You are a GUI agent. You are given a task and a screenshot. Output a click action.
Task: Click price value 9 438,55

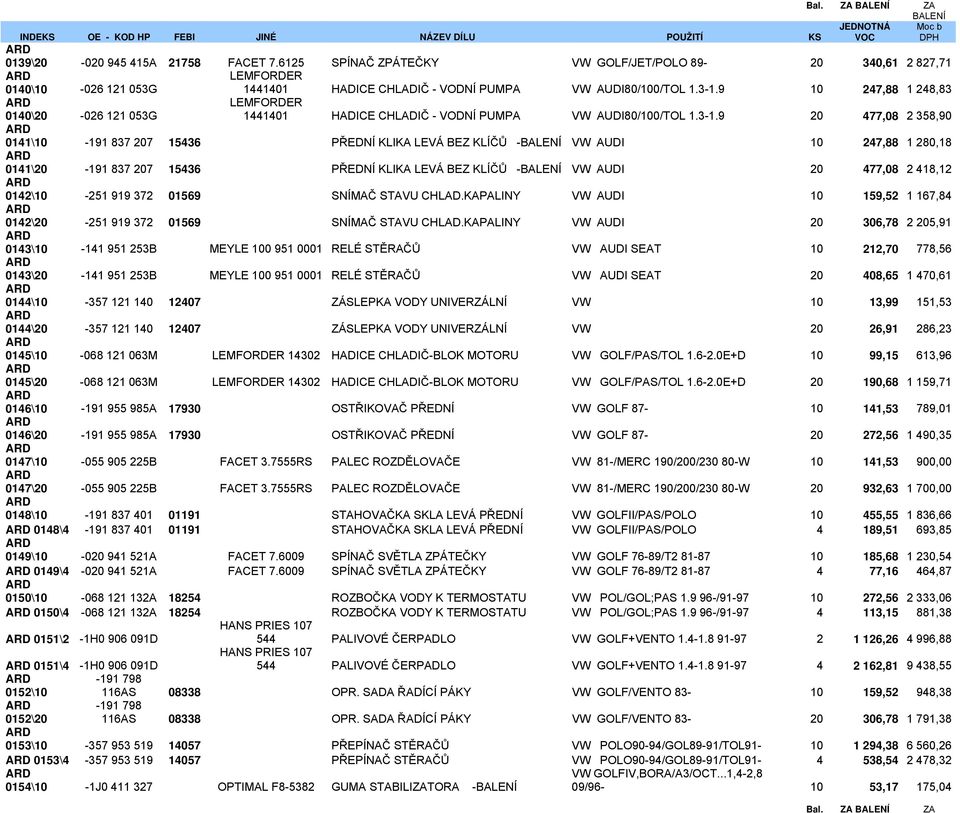pyautogui.click(x=929, y=665)
